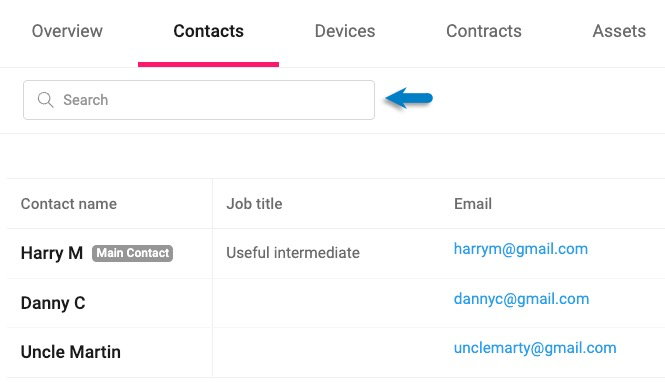Screen dimensions: 665x384
Task: Click the Useful intermediate job title cell
Action: 293,253
